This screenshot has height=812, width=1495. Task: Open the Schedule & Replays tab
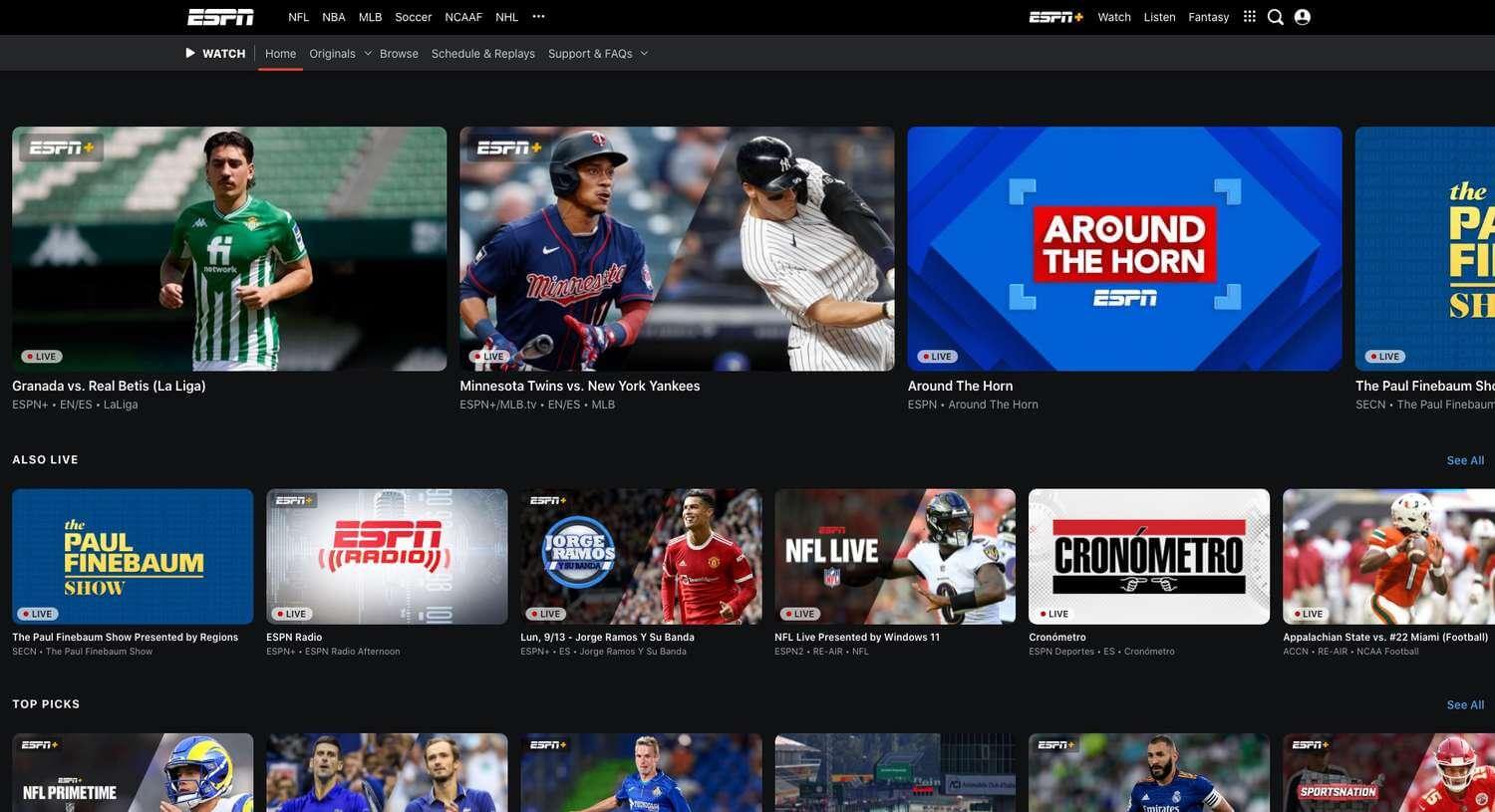pyautogui.click(x=482, y=53)
